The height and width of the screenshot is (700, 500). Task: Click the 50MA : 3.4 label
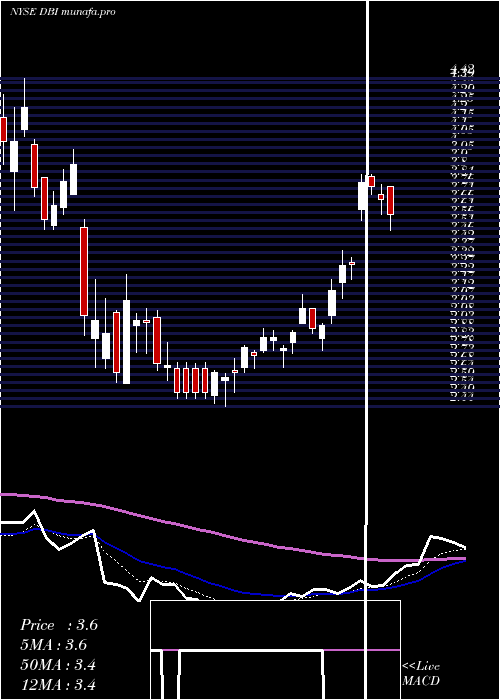point(58,665)
